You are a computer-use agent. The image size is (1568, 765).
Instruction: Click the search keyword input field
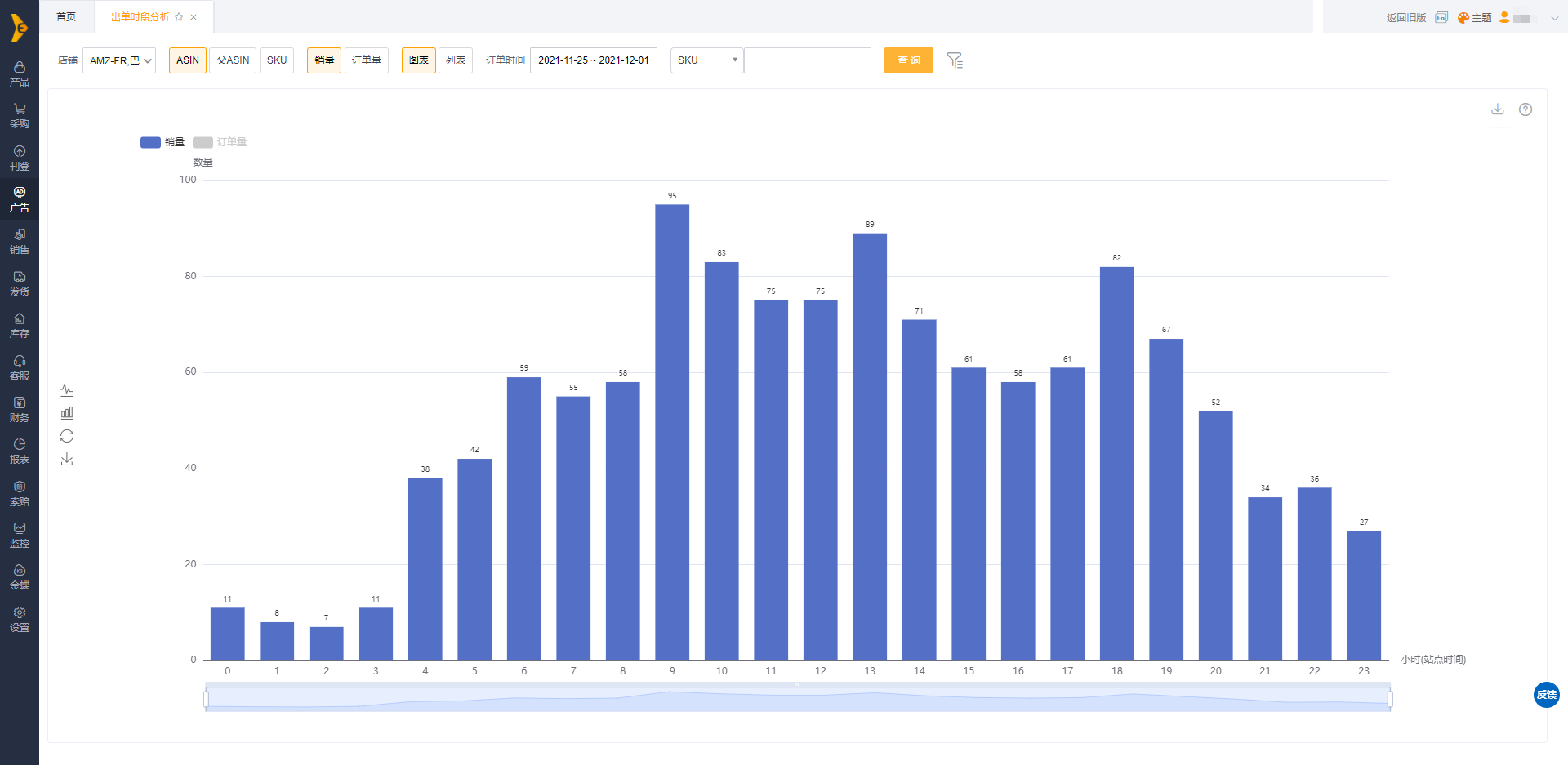pos(808,60)
